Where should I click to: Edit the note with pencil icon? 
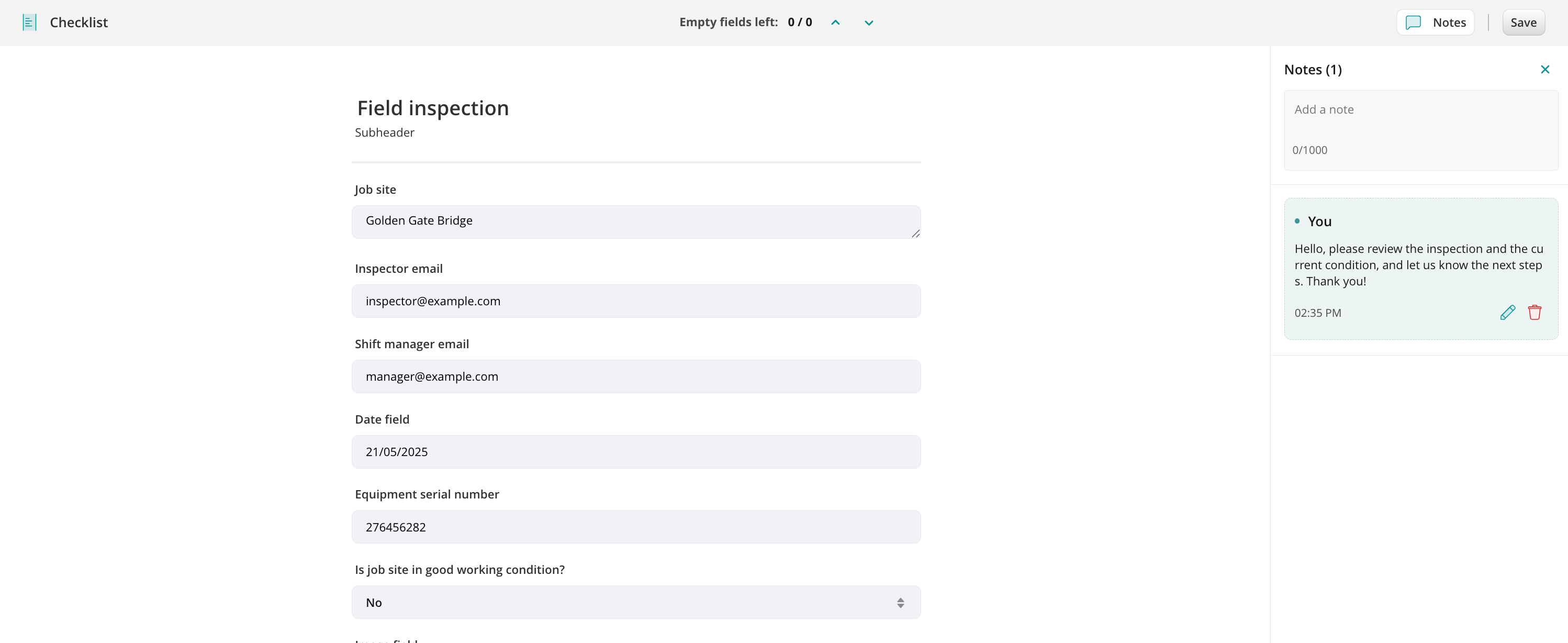point(1507,313)
